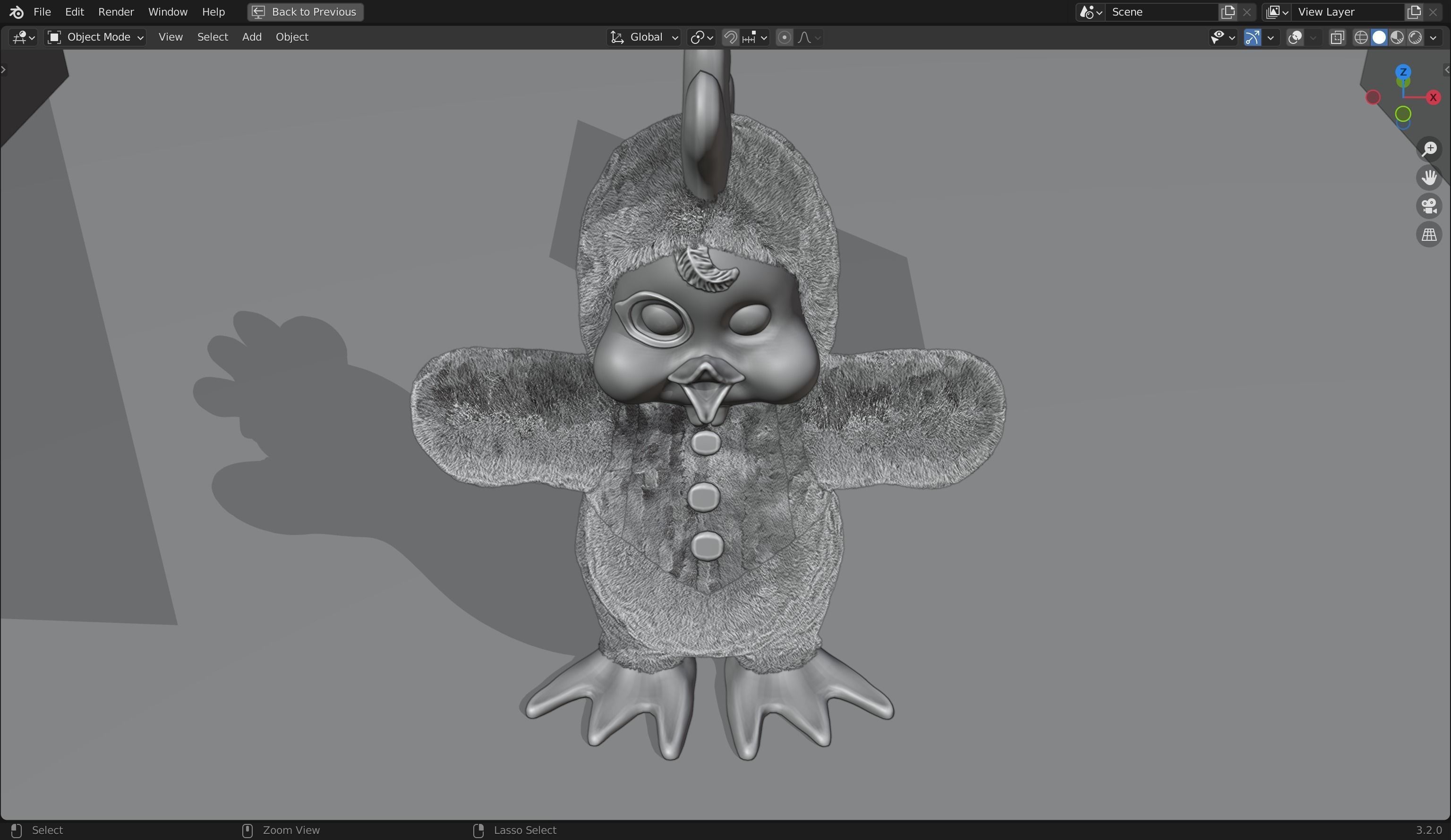Switch perspective/orthographic with grid icon
1451x840 pixels.
pyautogui.click(x=1429, y=235)
